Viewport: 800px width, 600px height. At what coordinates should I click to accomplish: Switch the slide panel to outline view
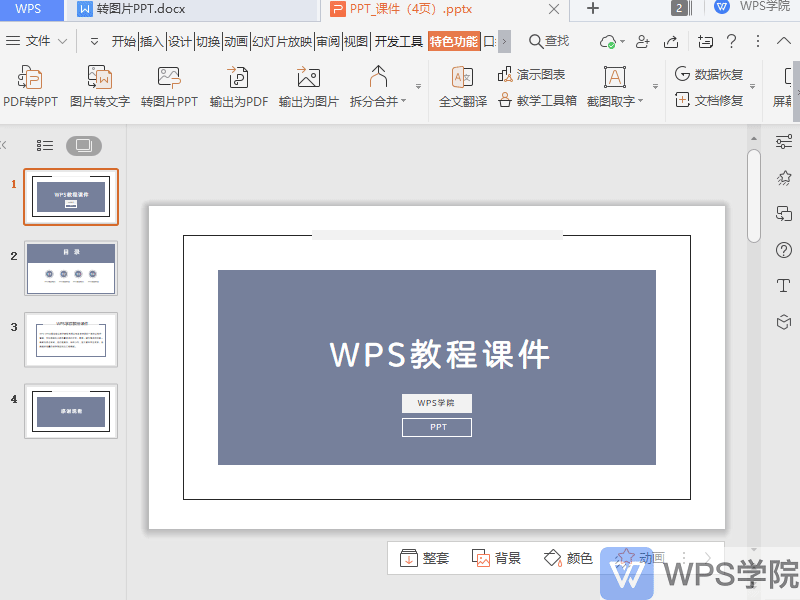[45, 146]
